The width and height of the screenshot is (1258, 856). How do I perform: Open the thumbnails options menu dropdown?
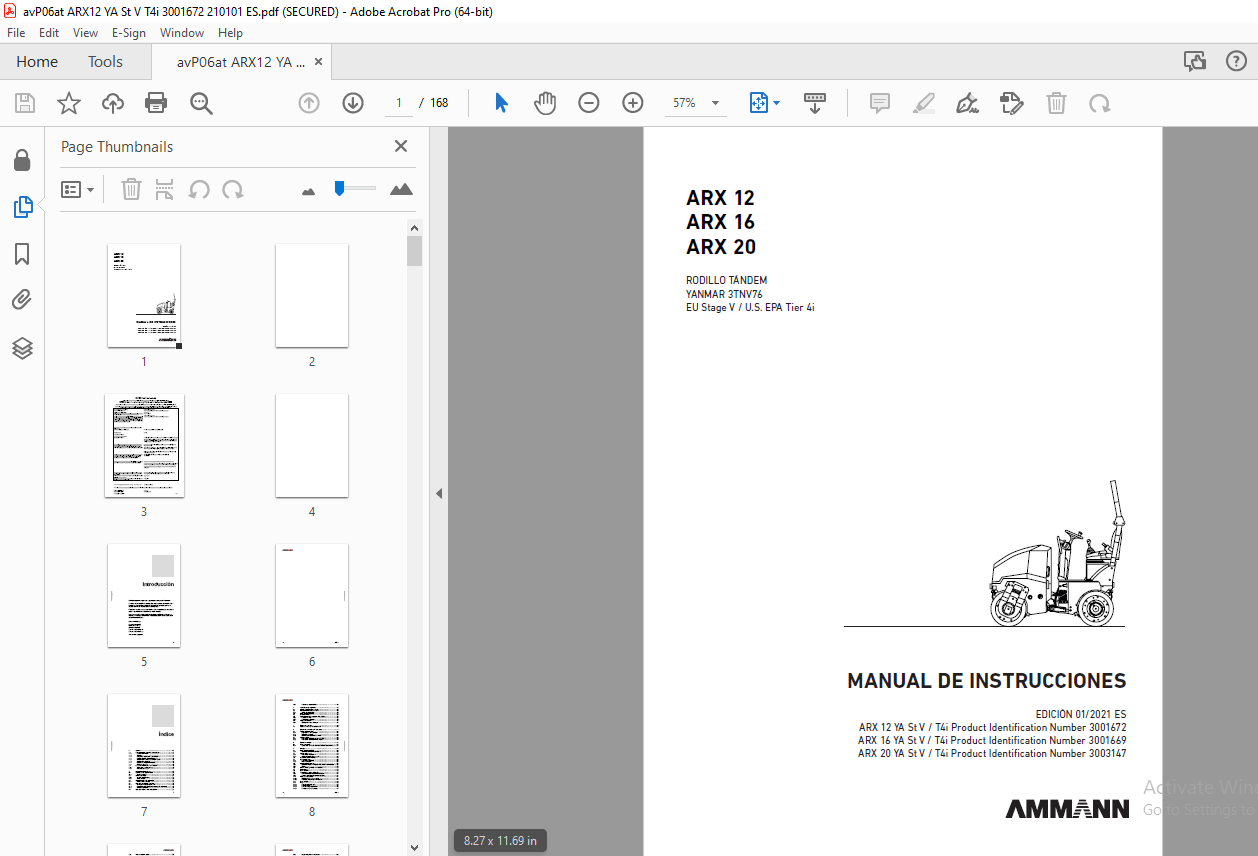click(78, 189)
